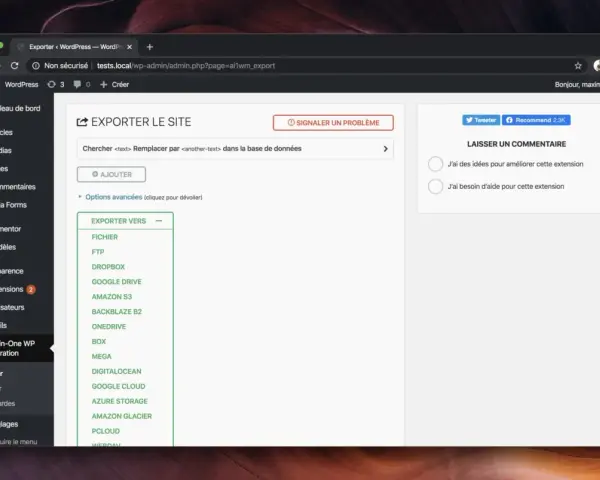Screen dimensions: 600x480
Task: Expand the Chercher Remplacer par database row
Action: point(235,149)
